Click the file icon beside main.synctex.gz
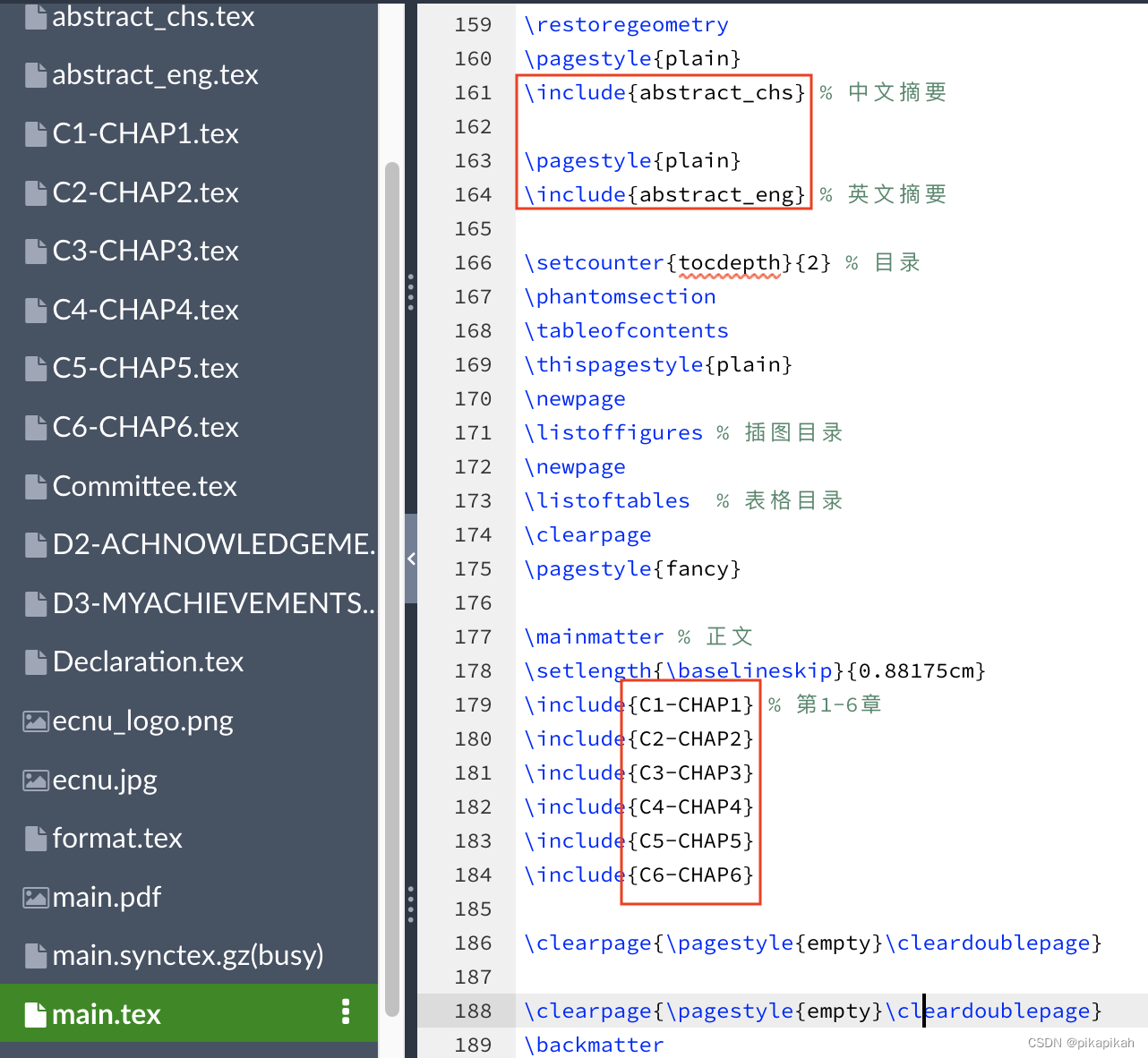The height and width of the screenshot is (1058, 1148). coord(36,956)
